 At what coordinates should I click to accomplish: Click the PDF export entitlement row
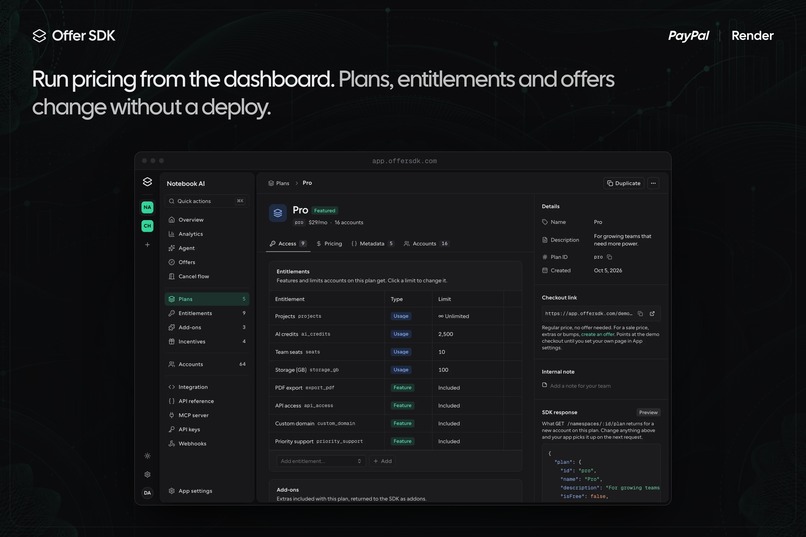click(x=395, y=387)
